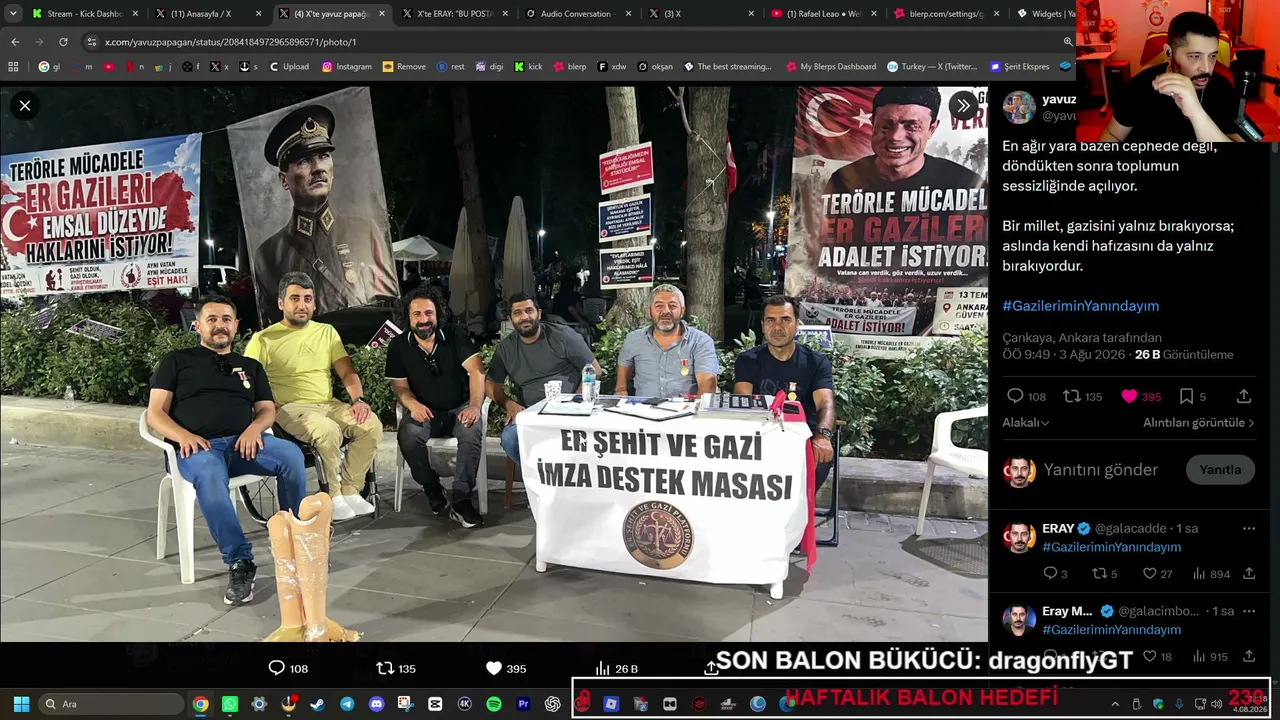The width and height of the screenshot is (1280, 720).
Task: Open the kick bookmark
Action: (528, 67)
